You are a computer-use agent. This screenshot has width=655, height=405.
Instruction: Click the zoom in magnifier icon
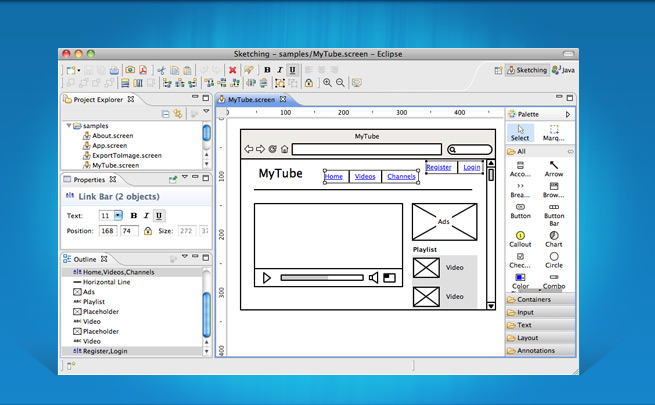pos(327,83)
